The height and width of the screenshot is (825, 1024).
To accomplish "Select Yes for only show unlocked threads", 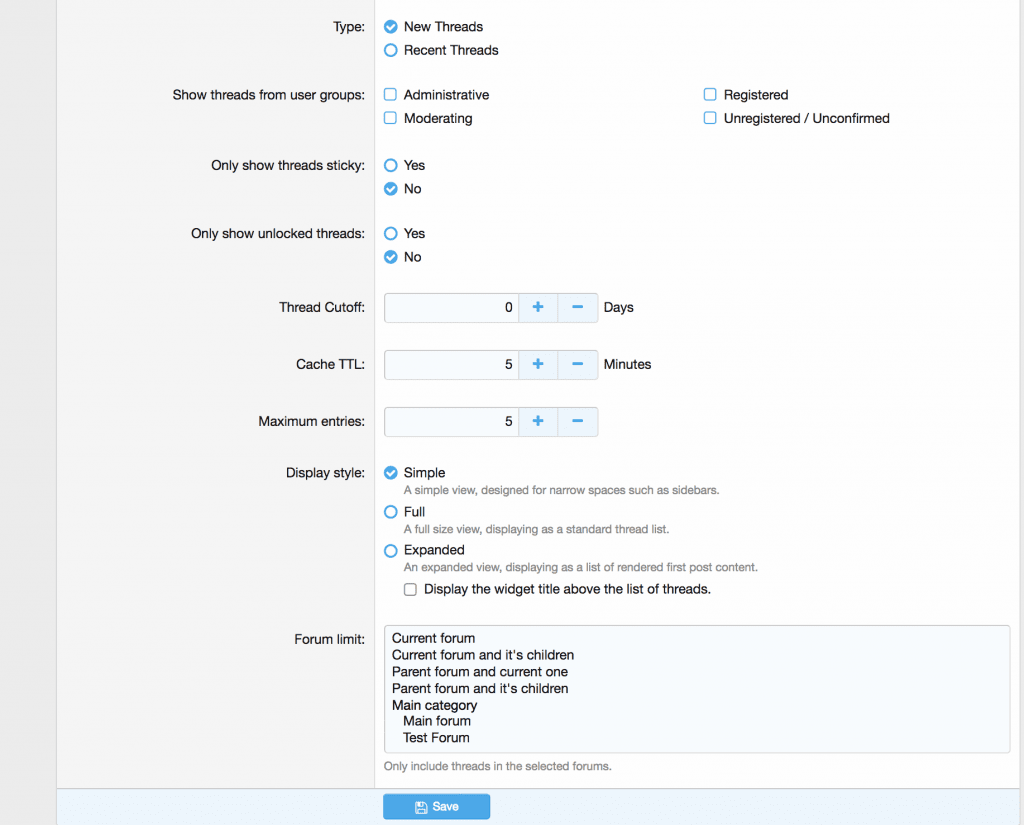I will tap(391, 233).
